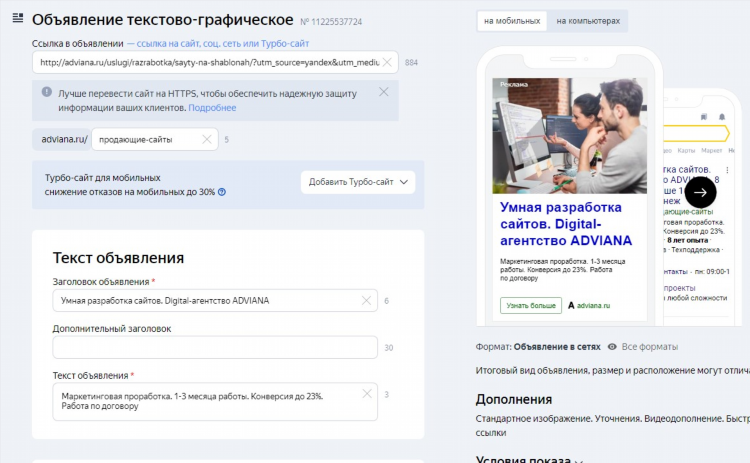Switch to the 'на компьютерах' preview tab
Image resolution: width=750 pixels, height=463 pixels.
(588, 21)
